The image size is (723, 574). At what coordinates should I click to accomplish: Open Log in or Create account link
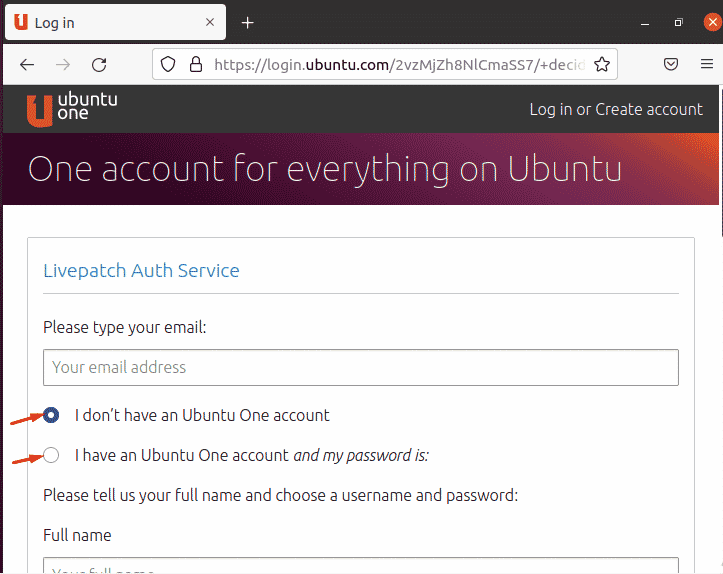click(616, 110)
